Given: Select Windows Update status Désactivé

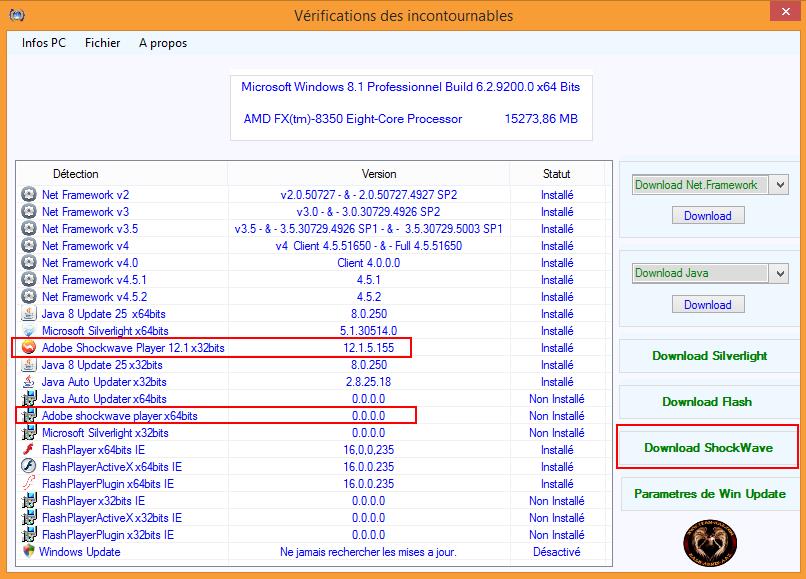Looking at the screenshot, I should (557, 552).
